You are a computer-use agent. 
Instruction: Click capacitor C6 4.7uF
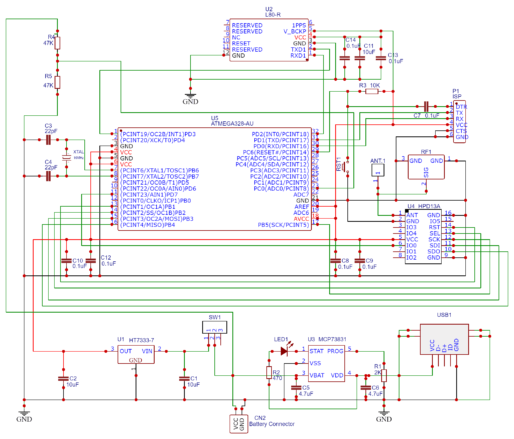[x=366, y=387]
